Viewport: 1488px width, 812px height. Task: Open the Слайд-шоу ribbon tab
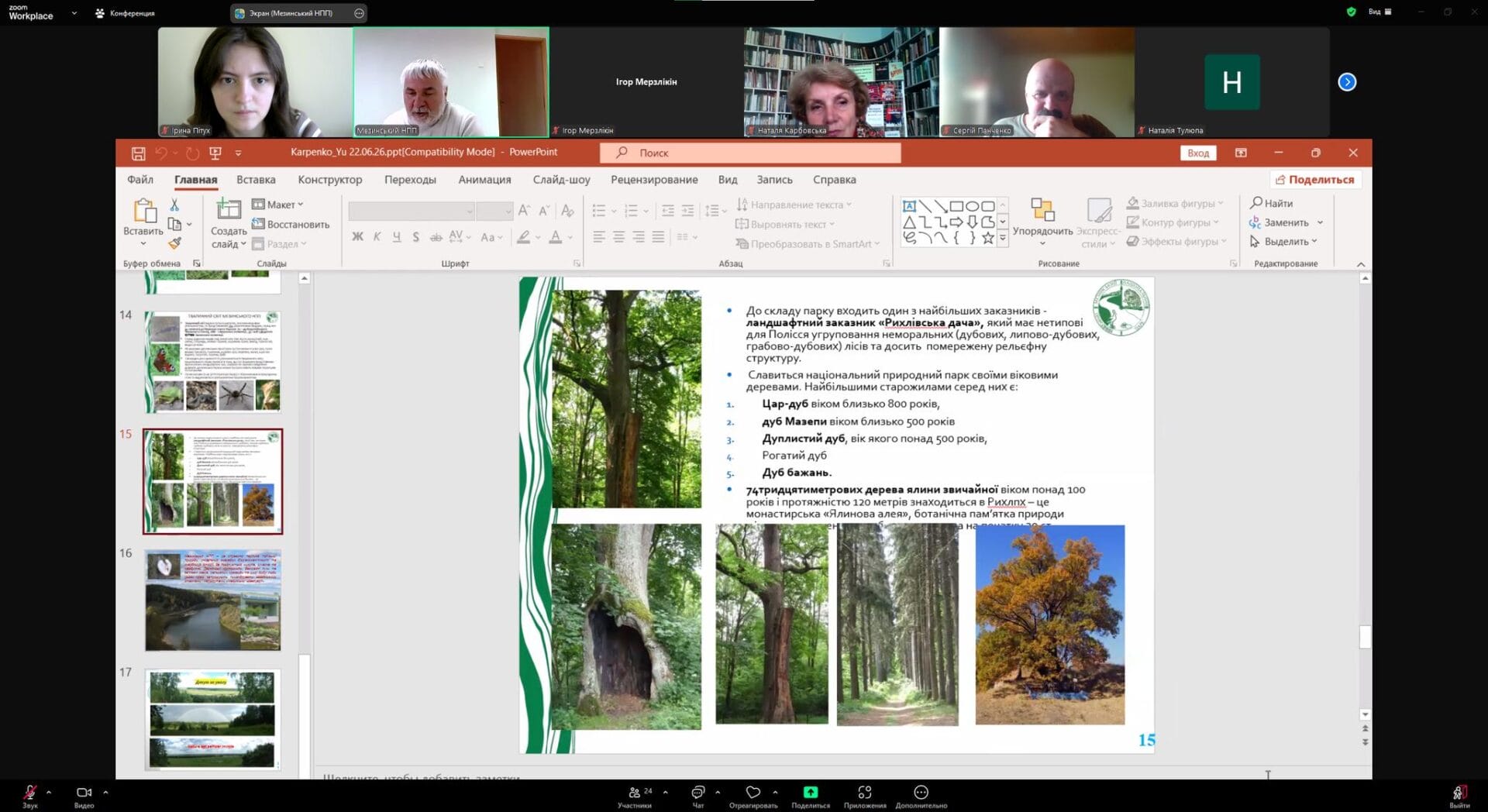(x=561, y=180)
